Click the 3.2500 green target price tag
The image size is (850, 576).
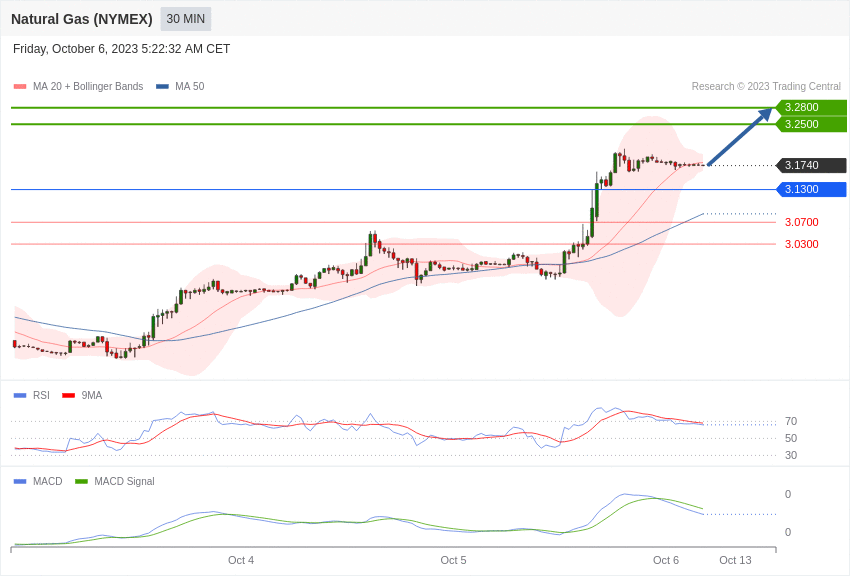811,124
